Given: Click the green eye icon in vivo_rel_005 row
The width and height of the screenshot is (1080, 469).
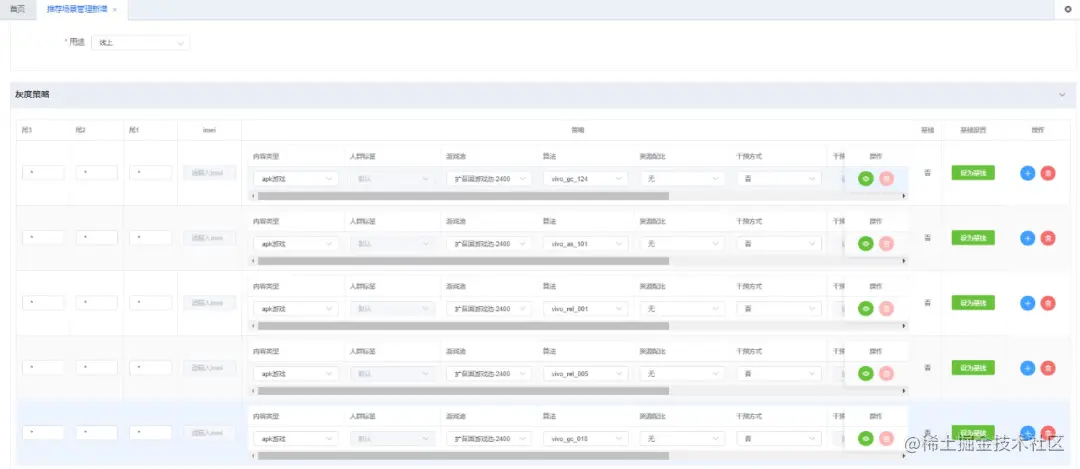Looking at the screenshot, I should point(866,373).
